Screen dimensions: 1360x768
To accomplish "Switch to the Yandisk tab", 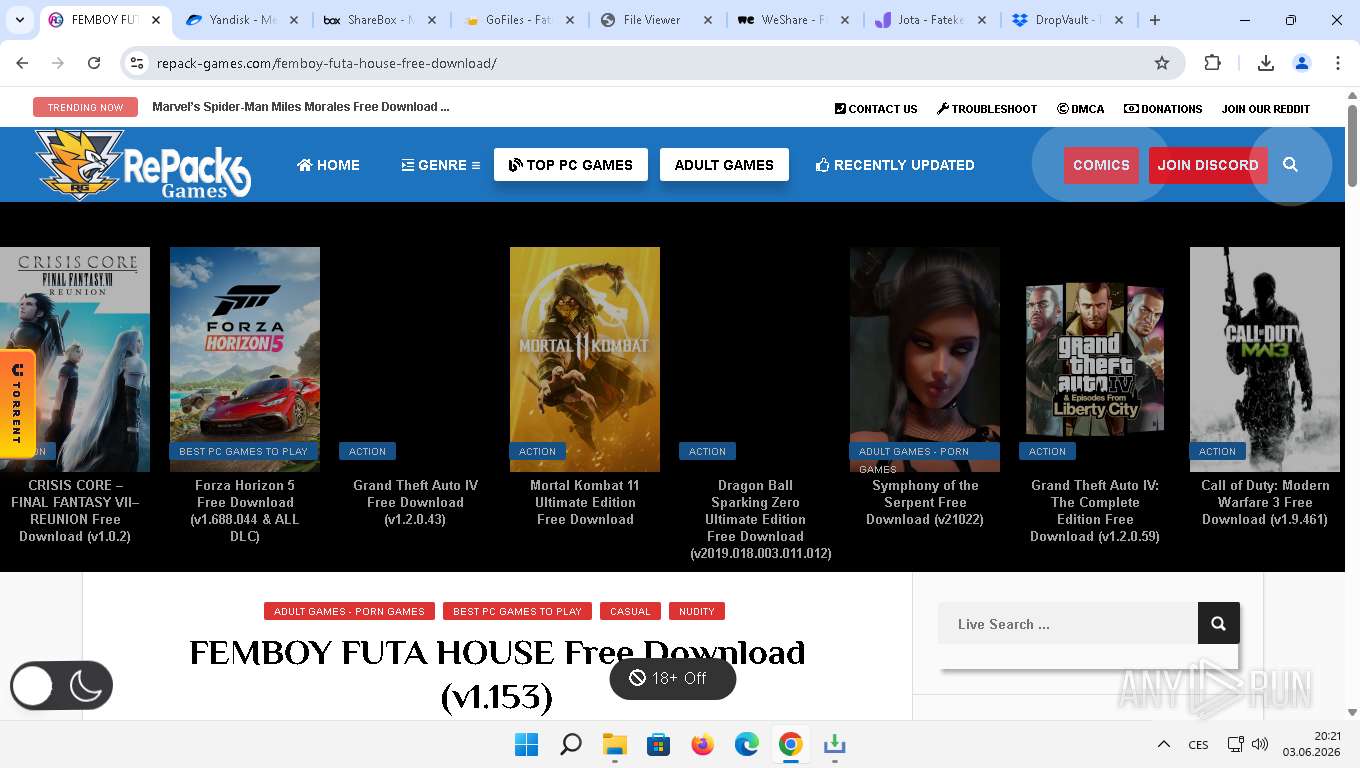I will tap(243, 20).
